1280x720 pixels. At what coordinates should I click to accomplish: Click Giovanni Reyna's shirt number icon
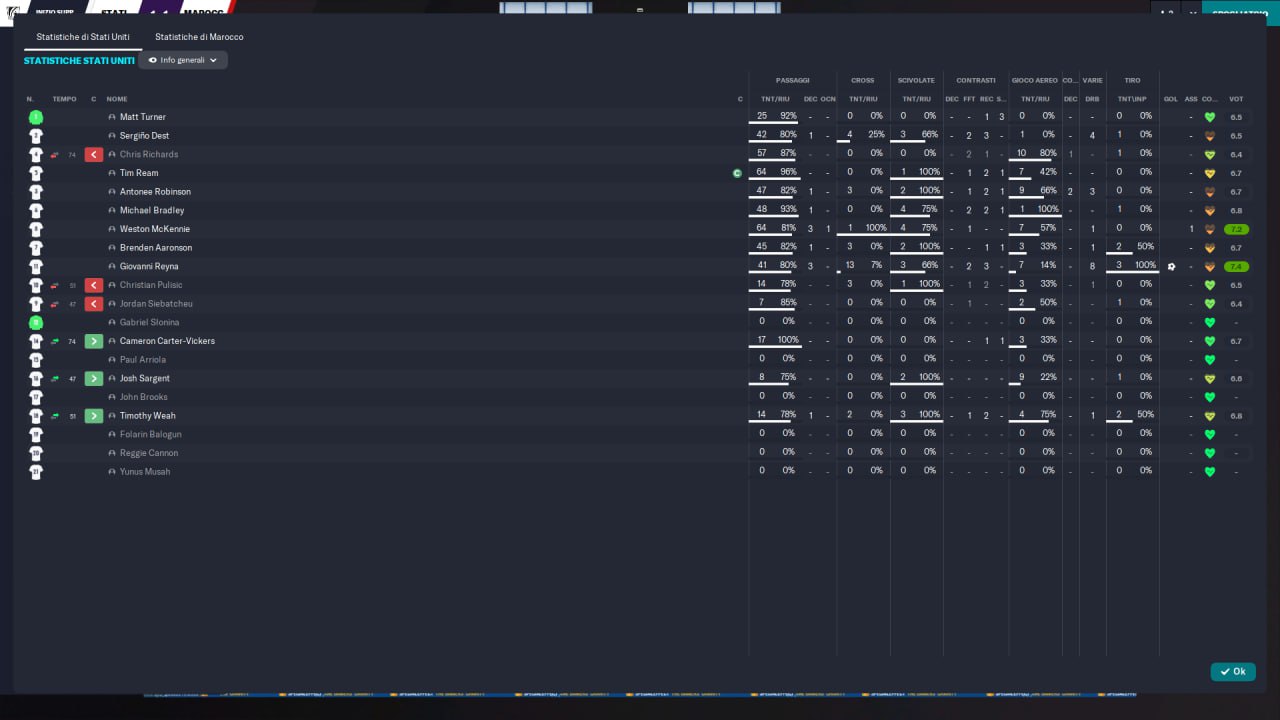coord(36,267)
